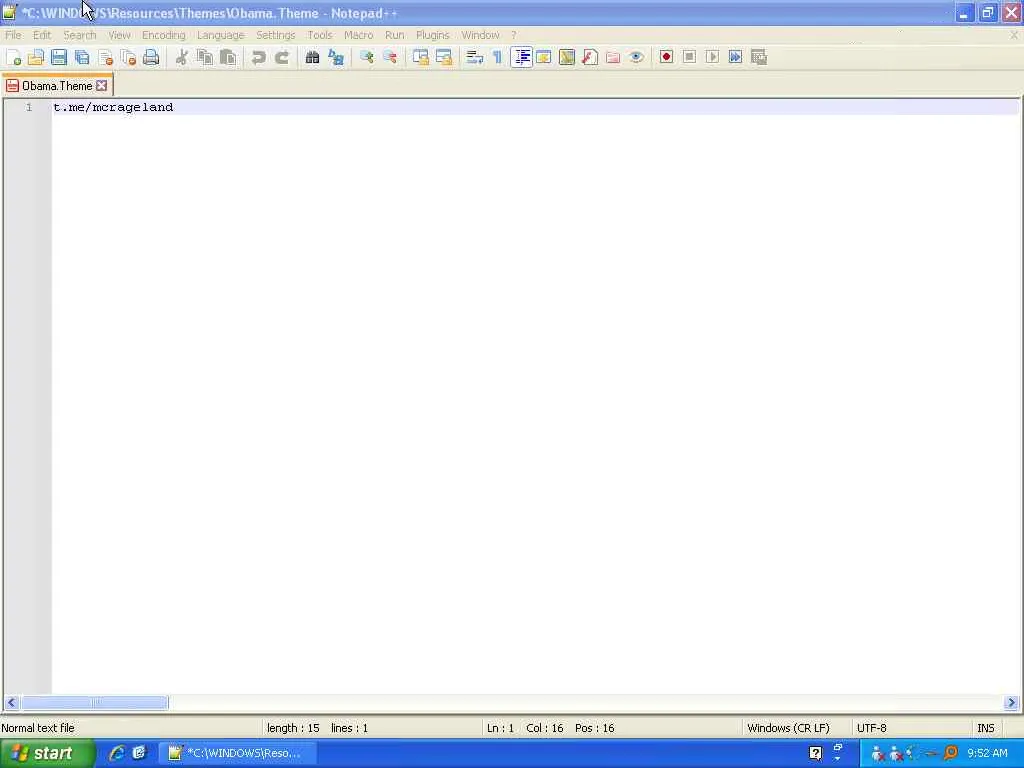Image resolution: width=1024 pixels, height=768 pixels.
Task: Click the Save All toolbar icon
Action: click(x=82, y=57)
